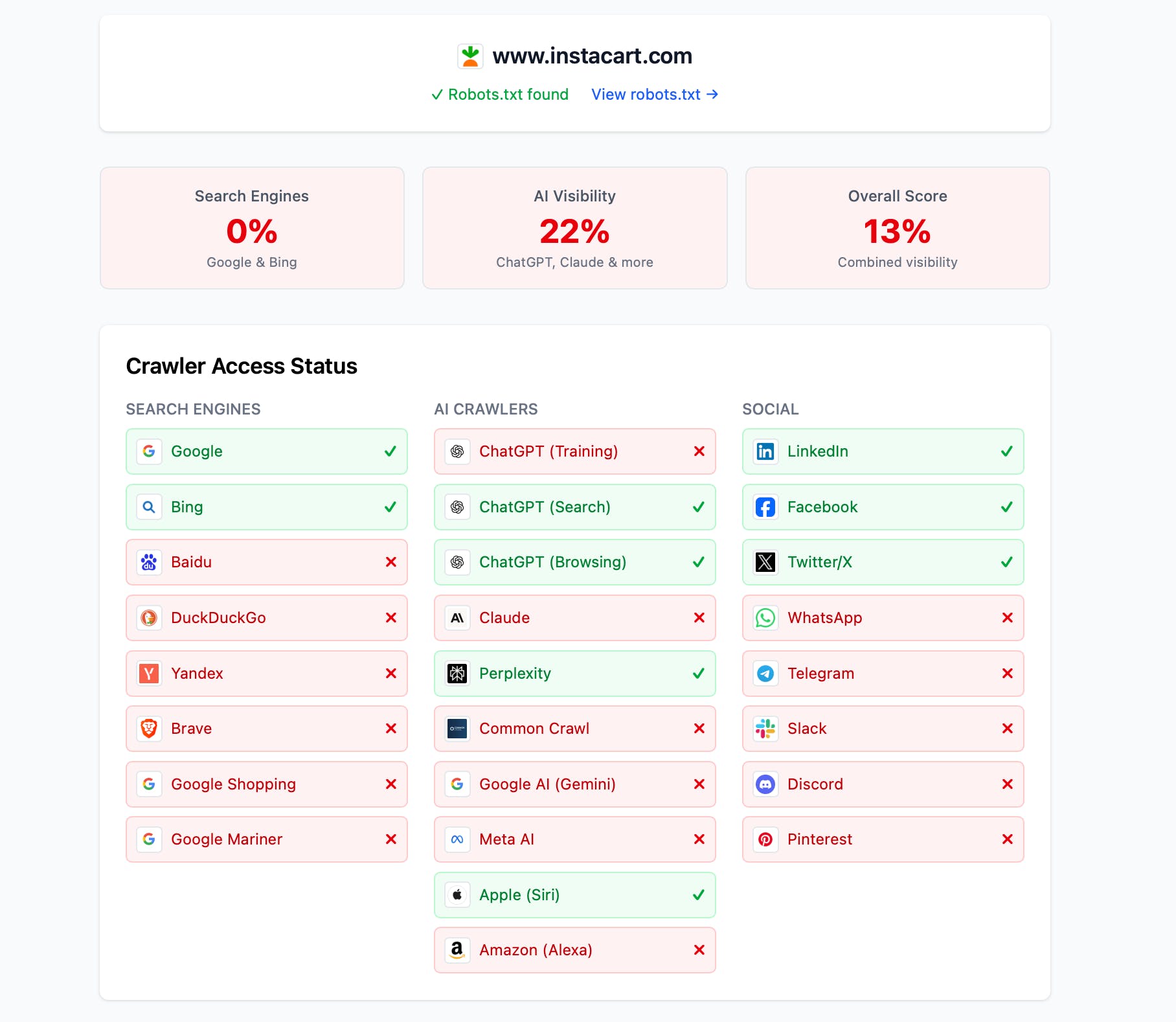The image size is (1176, 1022).
Task: Click the Google Mariner row icon
Action: (149, 839)
